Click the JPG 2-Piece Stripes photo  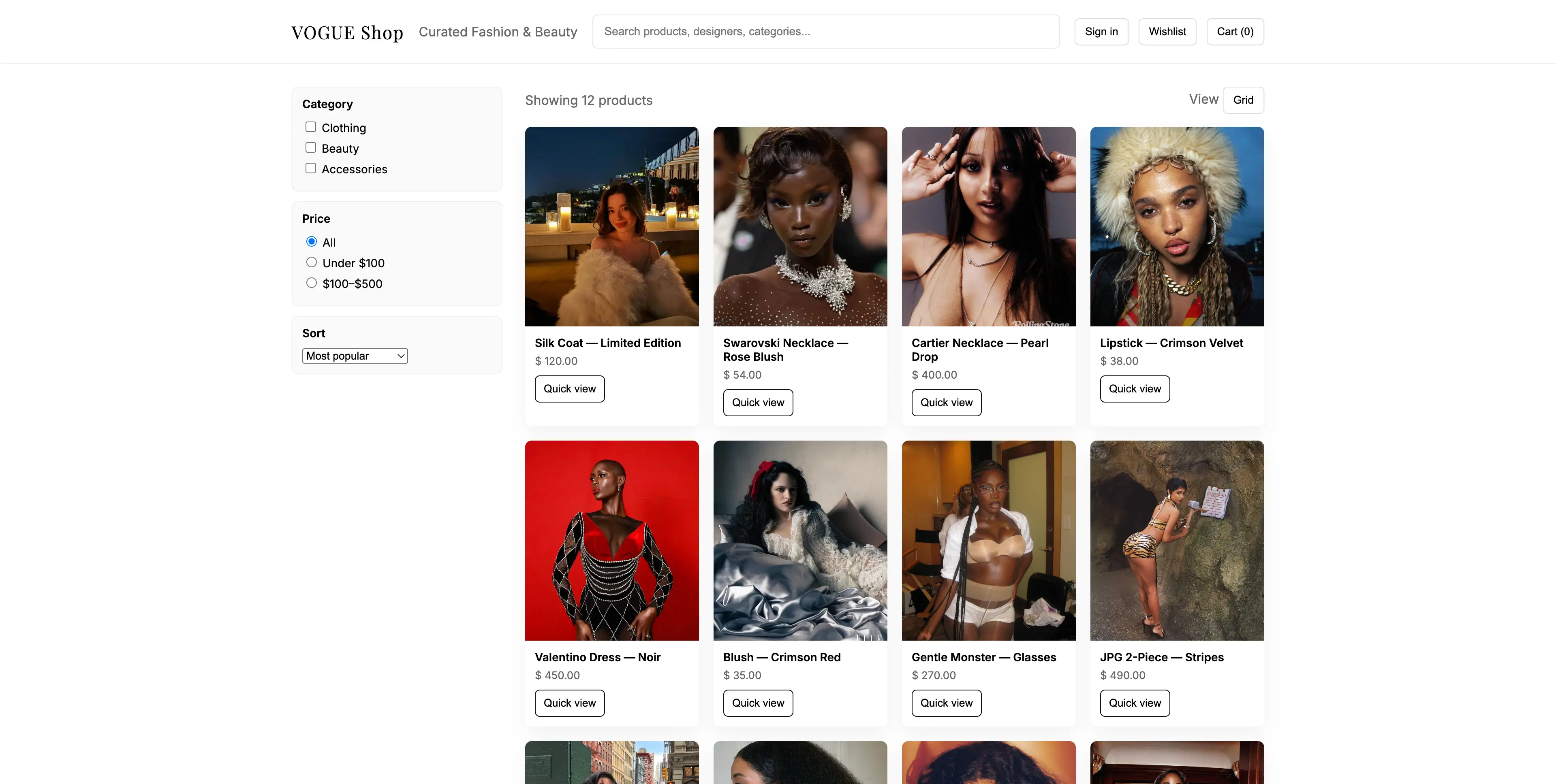click(x=1177, y=541)
